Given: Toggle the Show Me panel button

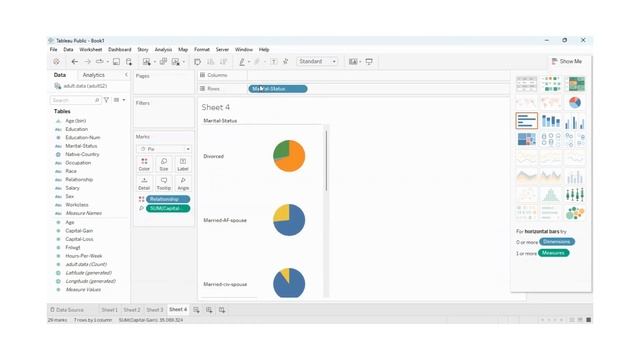Looking at the screenshot, I should 567,61.
